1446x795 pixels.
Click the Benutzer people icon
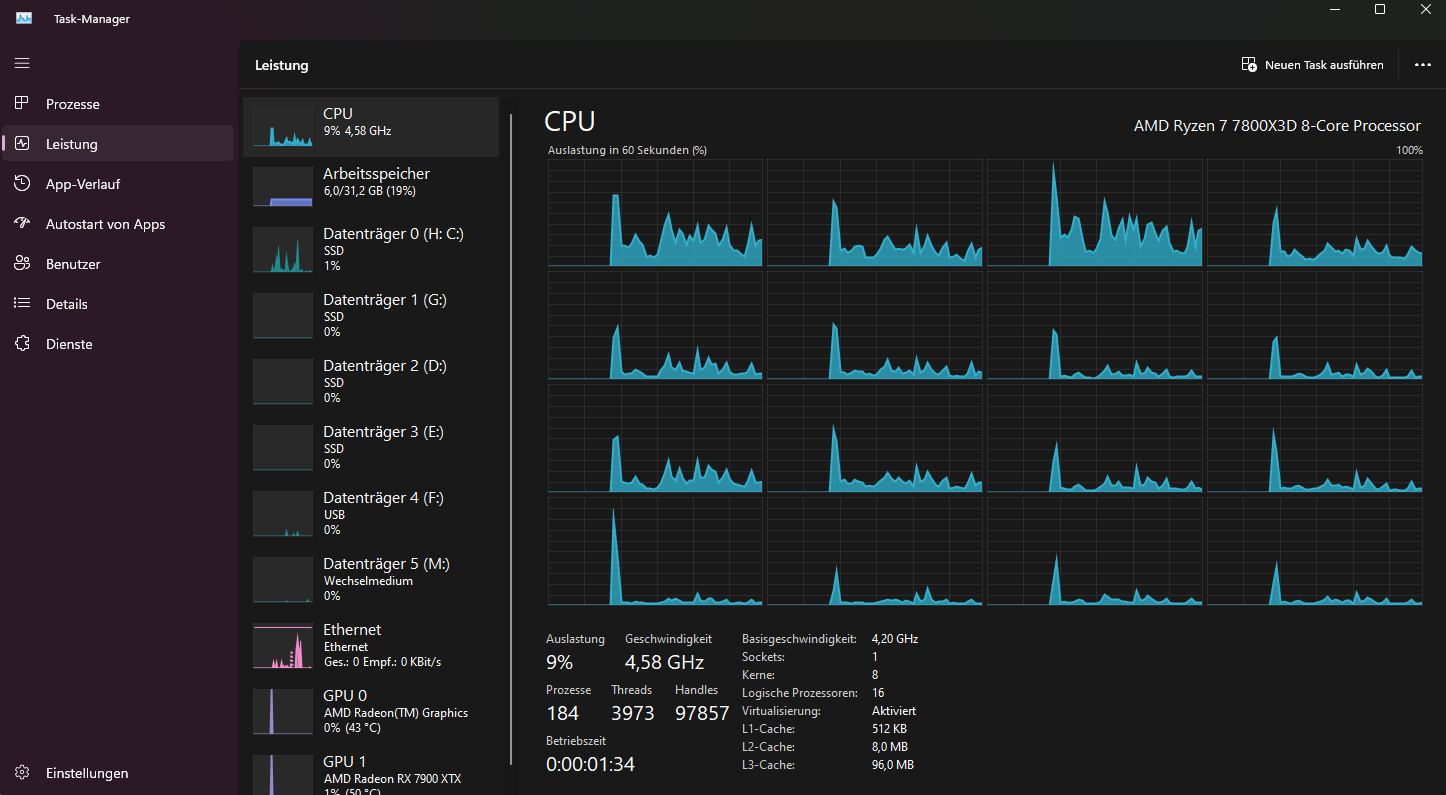pos(22,263)
